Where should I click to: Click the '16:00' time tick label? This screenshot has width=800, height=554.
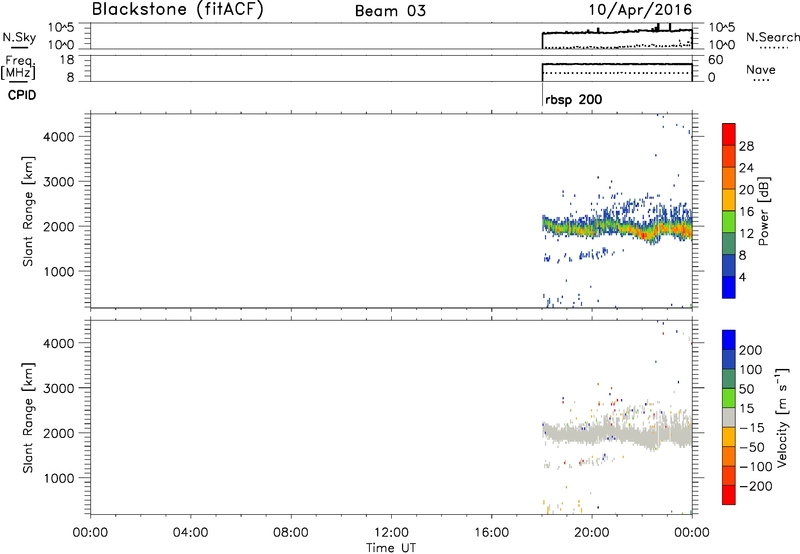click(x=491, y=533)
